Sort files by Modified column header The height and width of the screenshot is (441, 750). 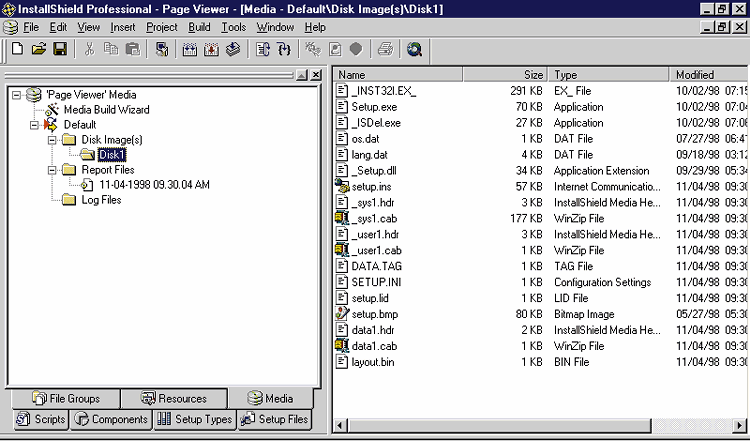[709, 75]
